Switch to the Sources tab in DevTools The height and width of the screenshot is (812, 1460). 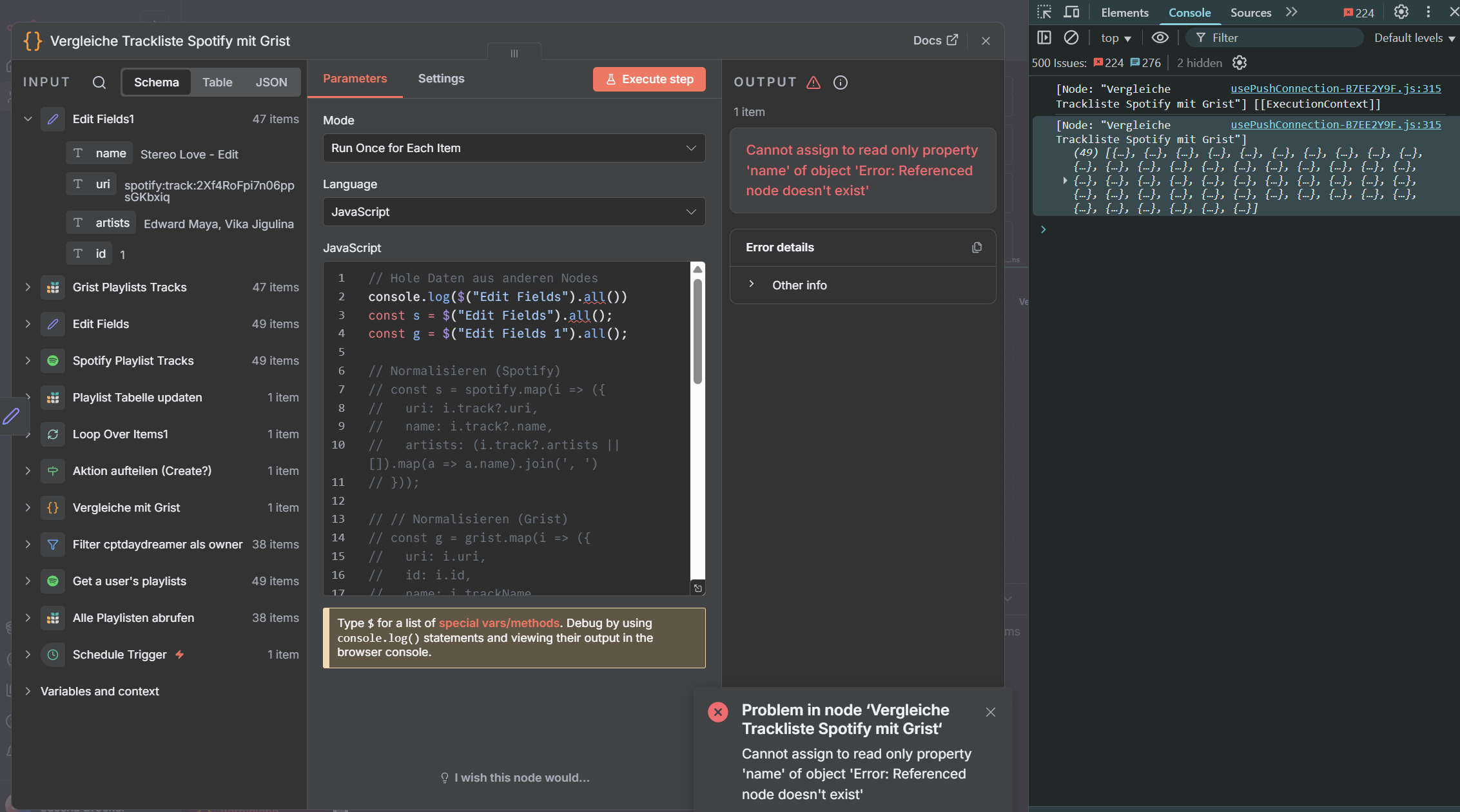(1250, 12)
